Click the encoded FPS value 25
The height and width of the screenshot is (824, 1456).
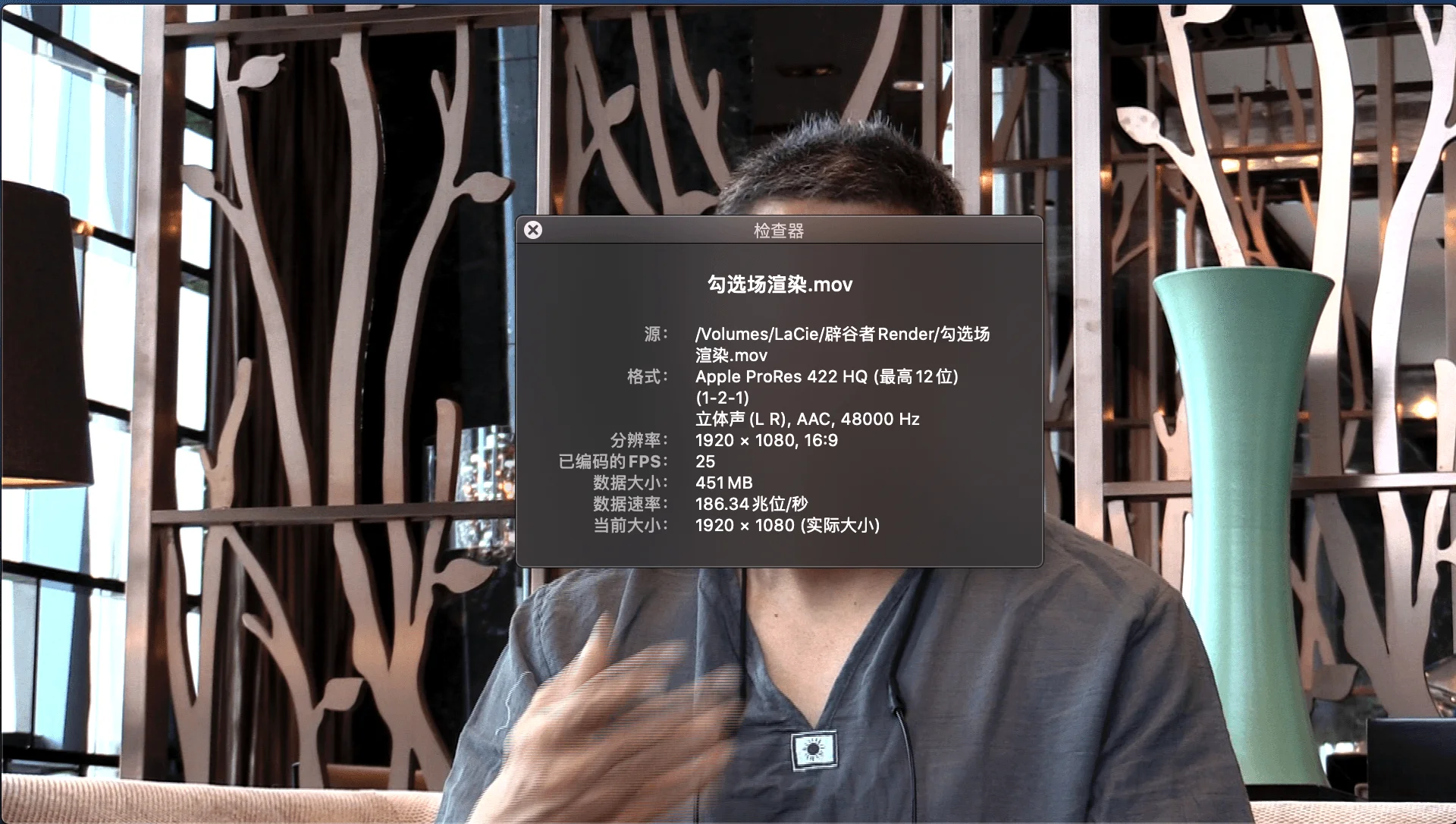[705, 461]
